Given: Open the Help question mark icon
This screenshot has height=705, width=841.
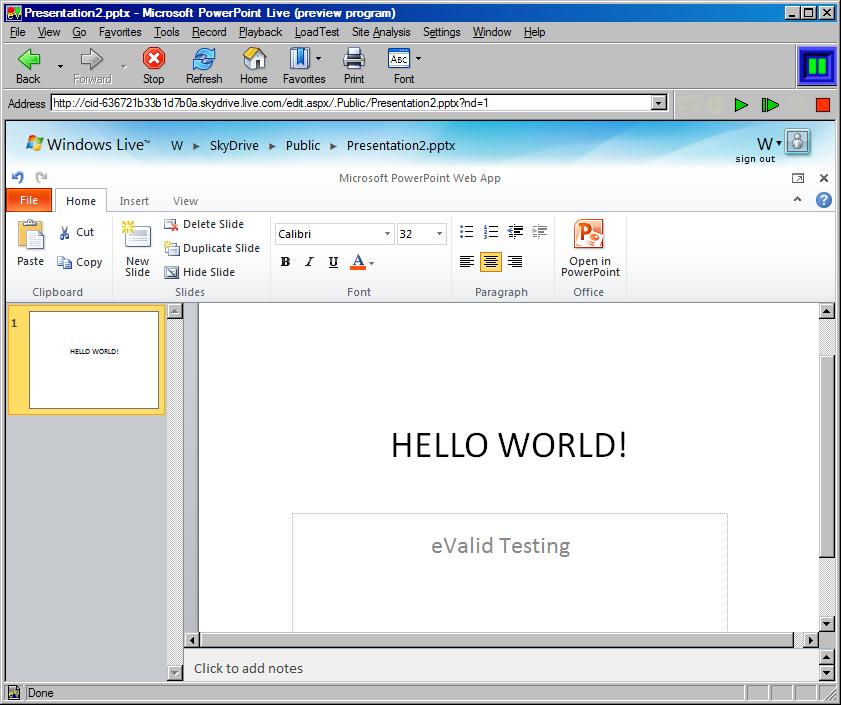Looking at the screenshot, I should click(824, 200).
